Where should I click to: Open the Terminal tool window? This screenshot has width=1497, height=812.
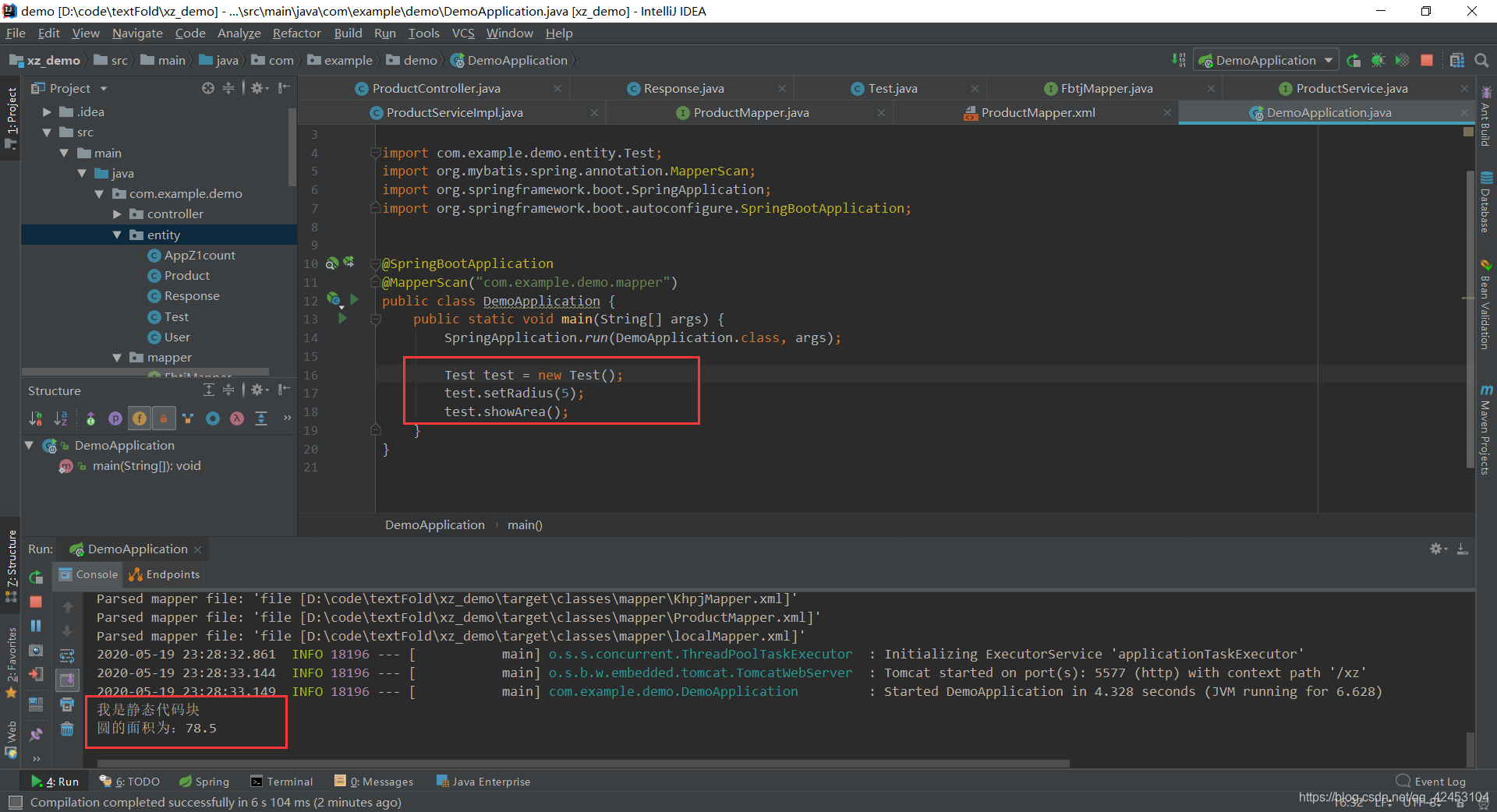point(281,782)
